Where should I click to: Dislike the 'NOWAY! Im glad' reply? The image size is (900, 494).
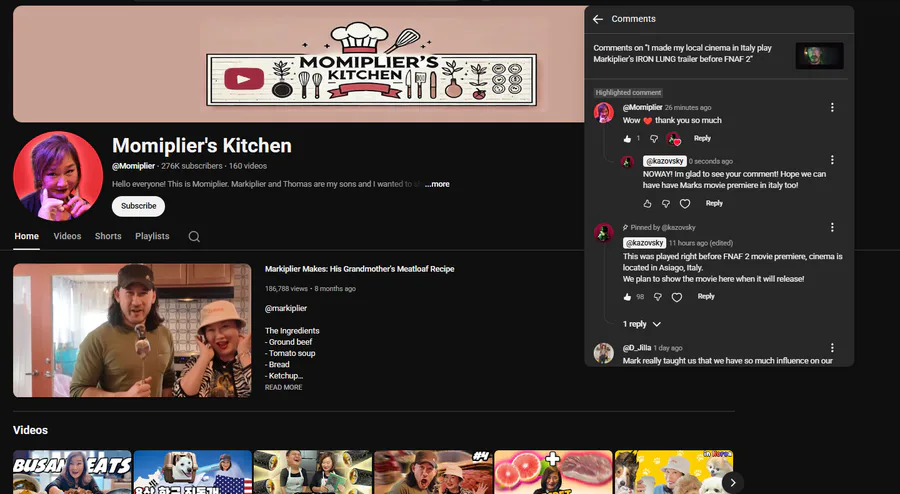pyautogui.click(x=666, y=204)
